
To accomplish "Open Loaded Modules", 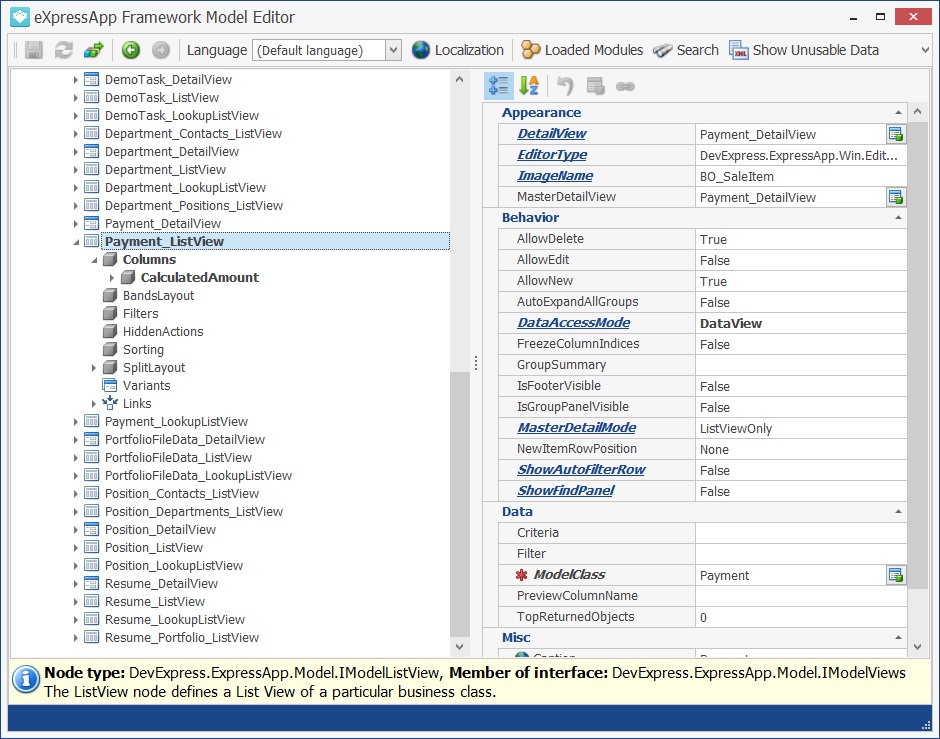I will [582, 50].
